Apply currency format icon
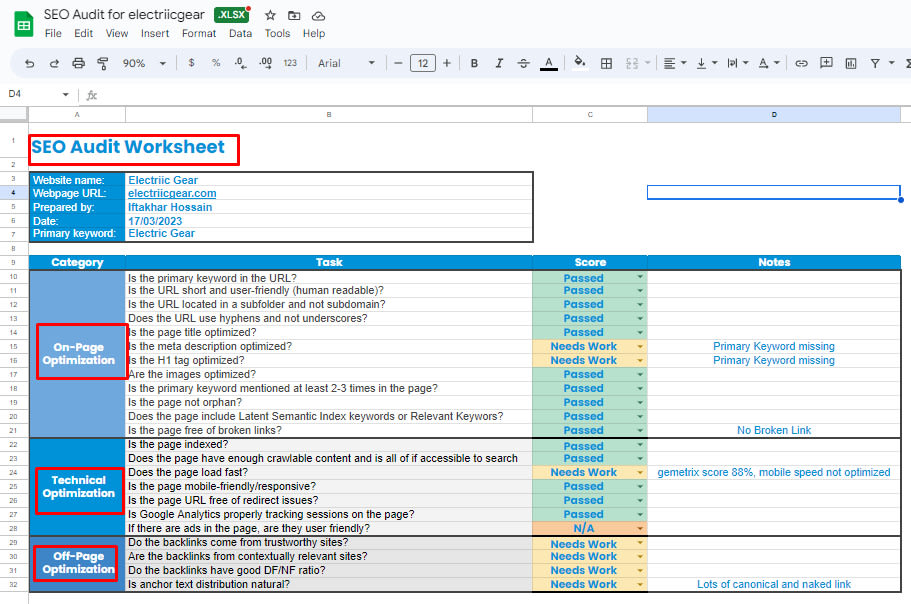This screenshot has width=911, height=604. pos(190,62)
